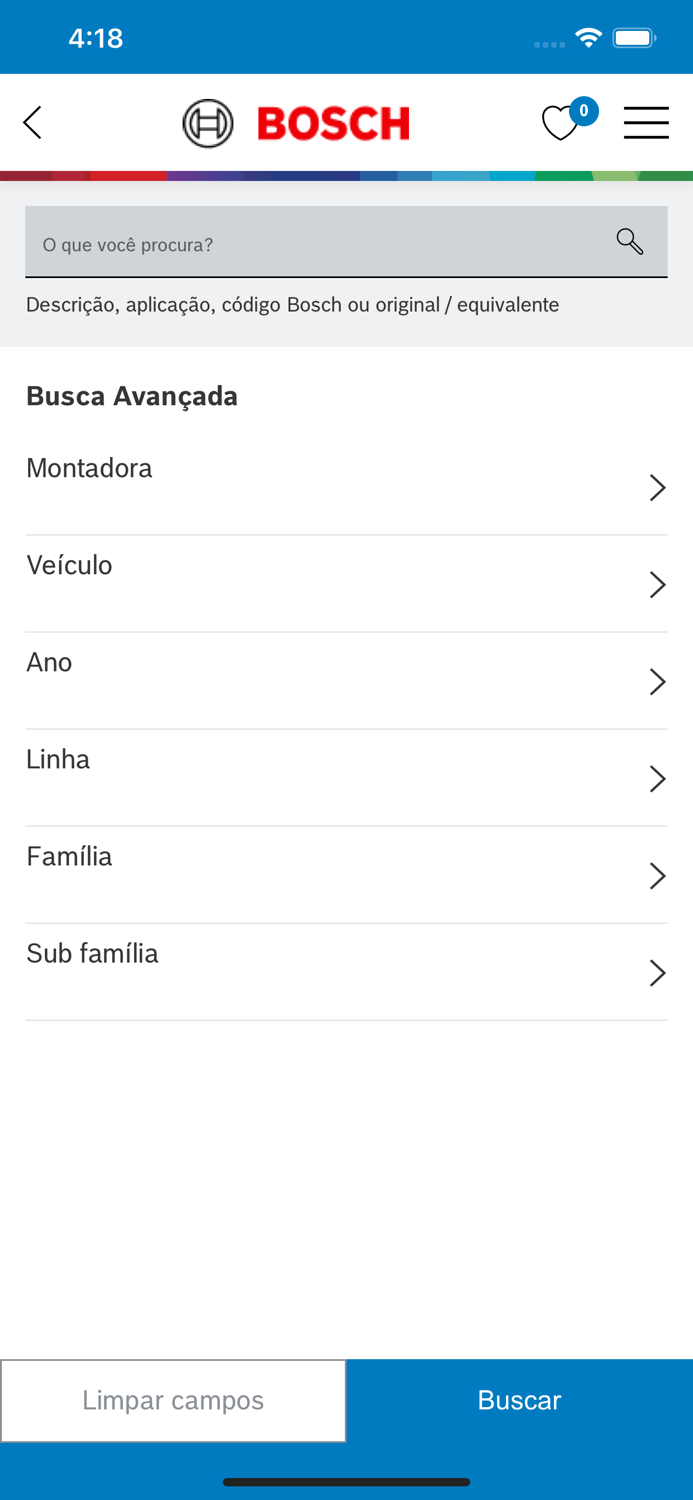Tap the battery status icon
Screen dimensions: 693x1500
coord(634,39)
